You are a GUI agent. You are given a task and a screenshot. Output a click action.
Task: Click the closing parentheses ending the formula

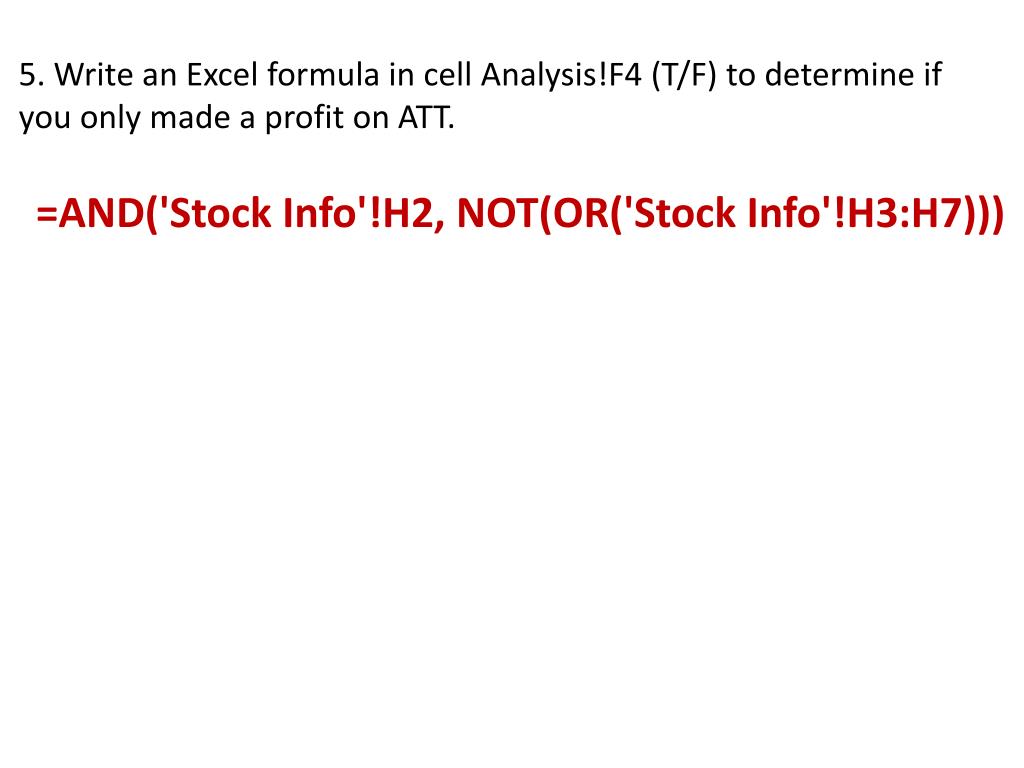[x=984, y=214]
